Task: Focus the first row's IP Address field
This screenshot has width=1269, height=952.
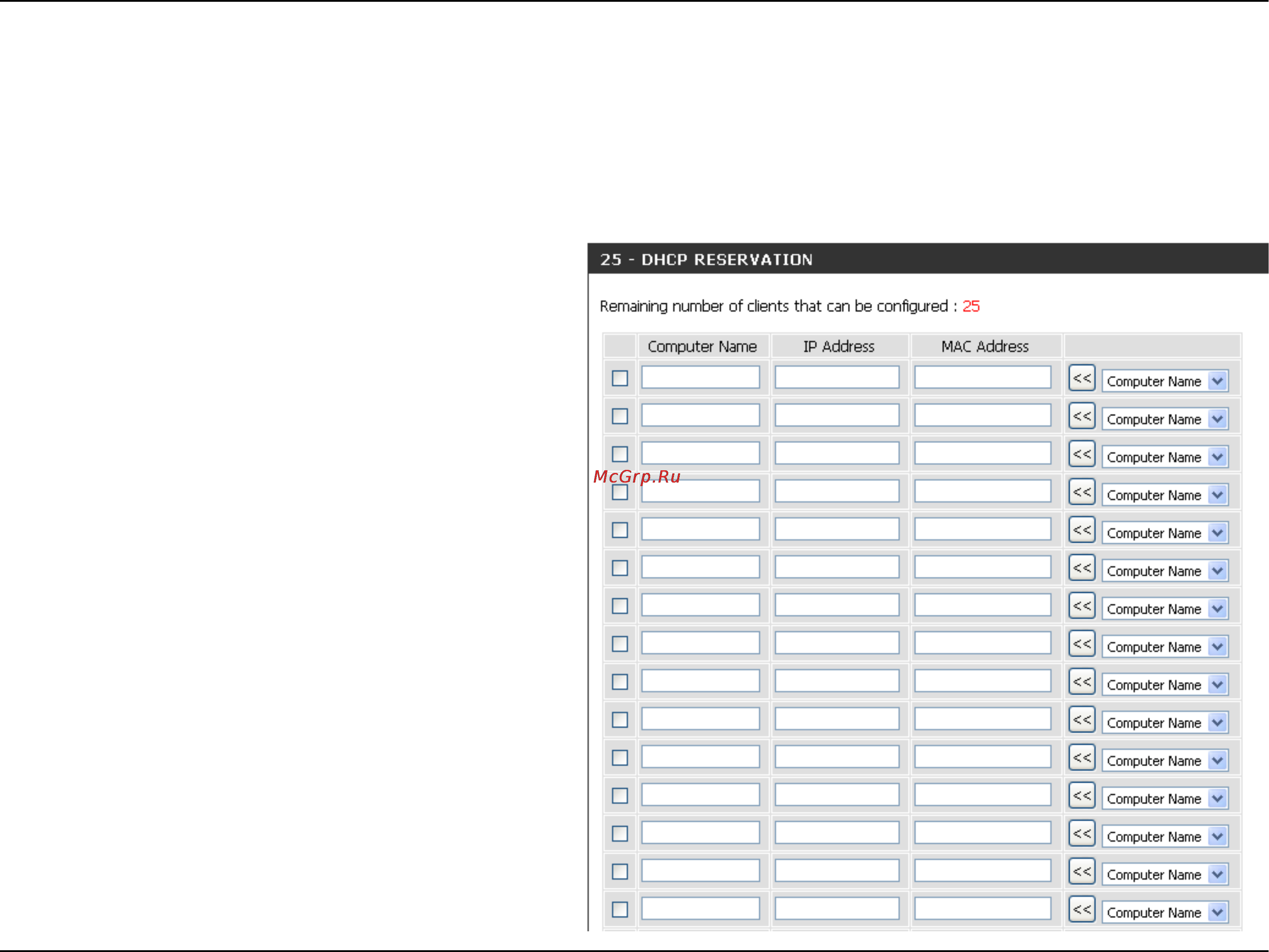Action: point(837,377)
